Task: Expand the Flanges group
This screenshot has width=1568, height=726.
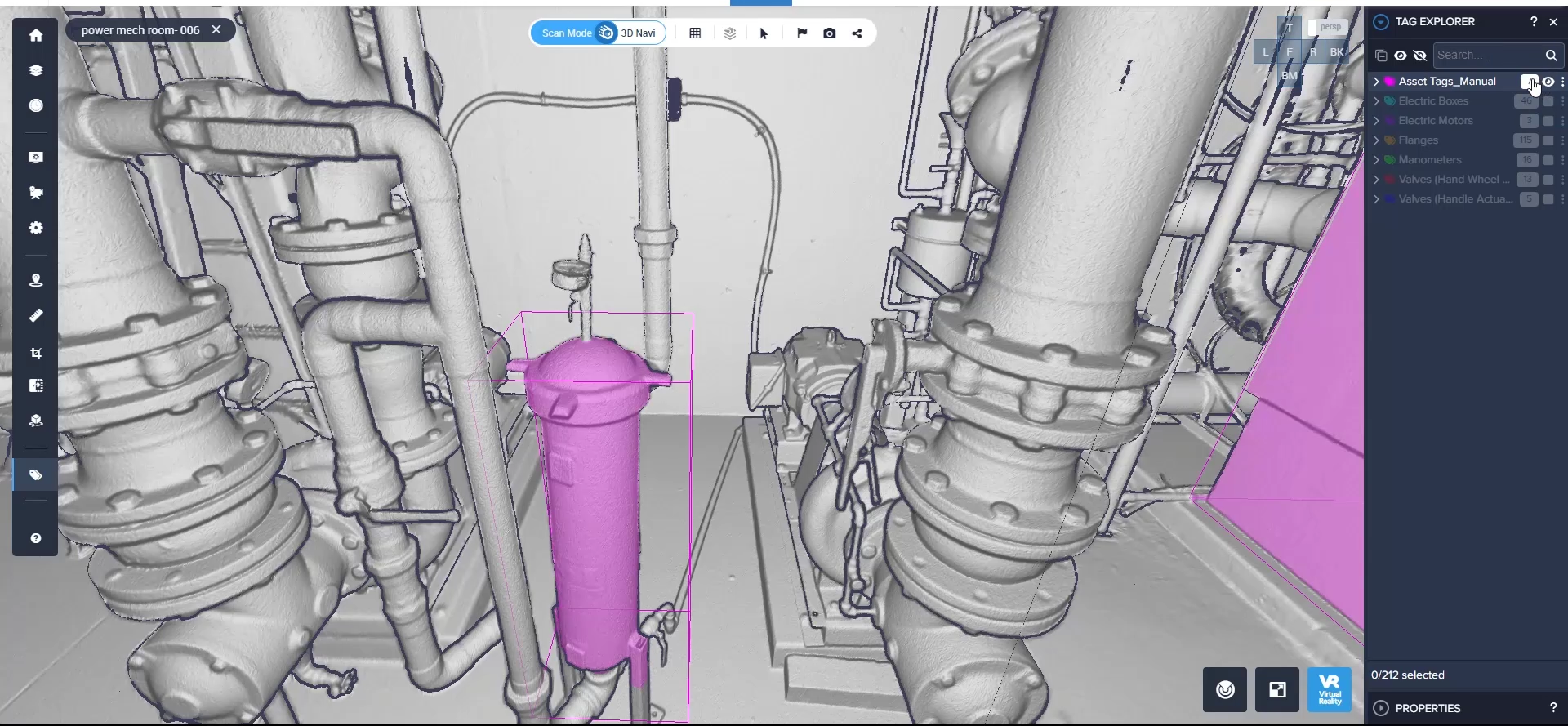Action: pyautogui.click(x=1377, y=140)
